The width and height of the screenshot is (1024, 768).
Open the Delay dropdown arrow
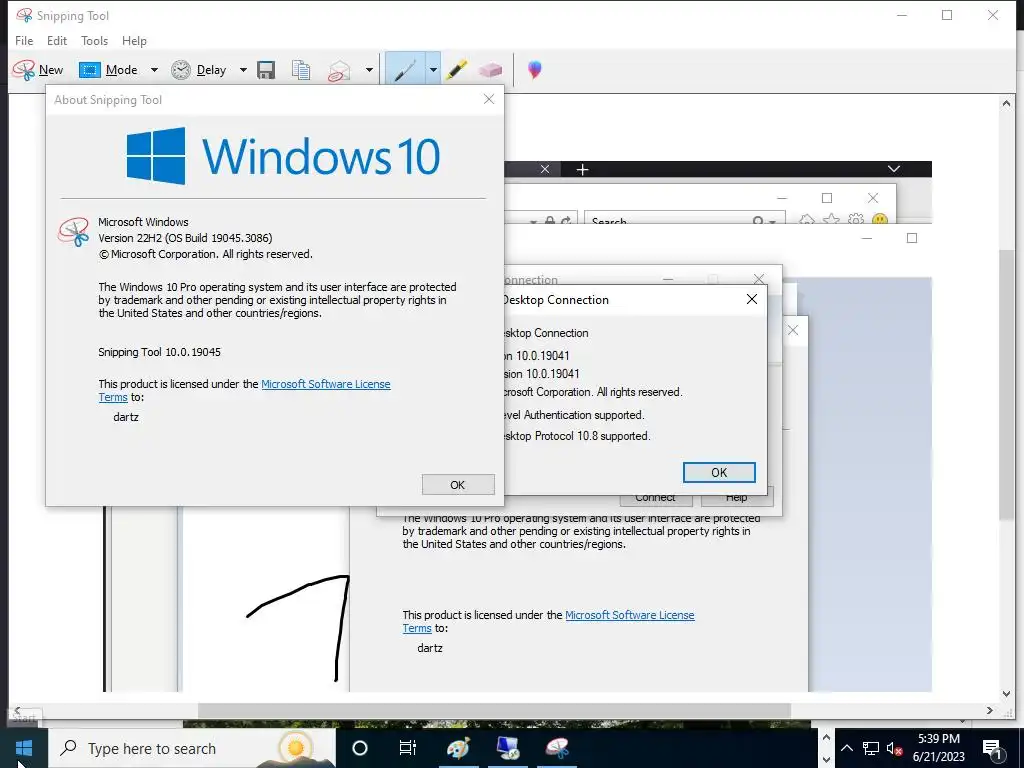click(x=243, y=70)
